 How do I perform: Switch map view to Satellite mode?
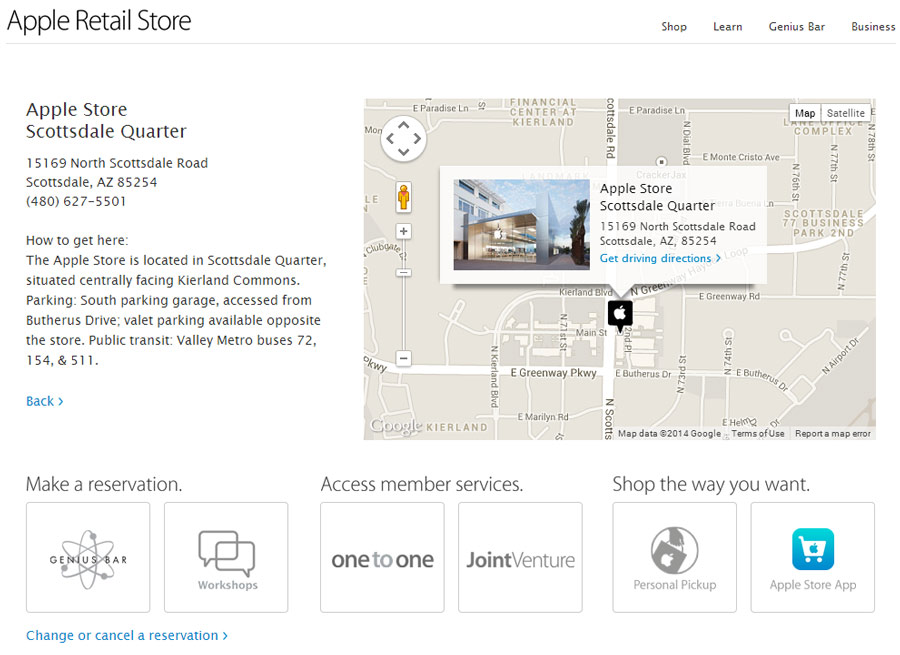[845, 113]
